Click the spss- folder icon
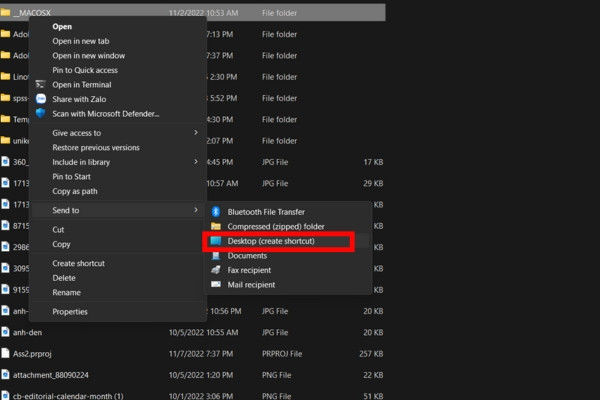The width and height of the screenshot is (600, 400). [5, 98]
